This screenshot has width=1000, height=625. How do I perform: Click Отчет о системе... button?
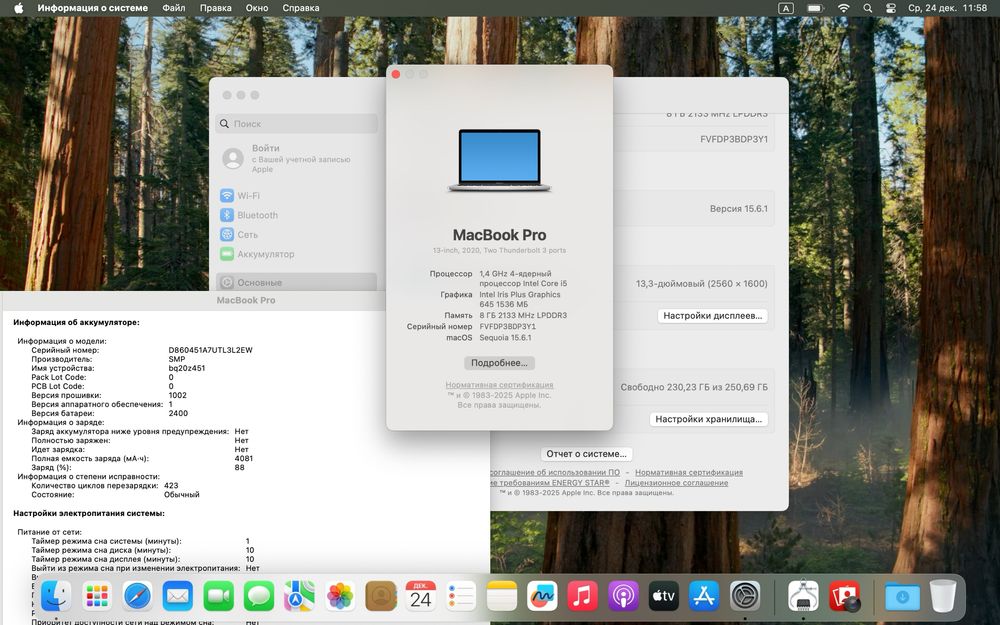(x=586, y=453)
